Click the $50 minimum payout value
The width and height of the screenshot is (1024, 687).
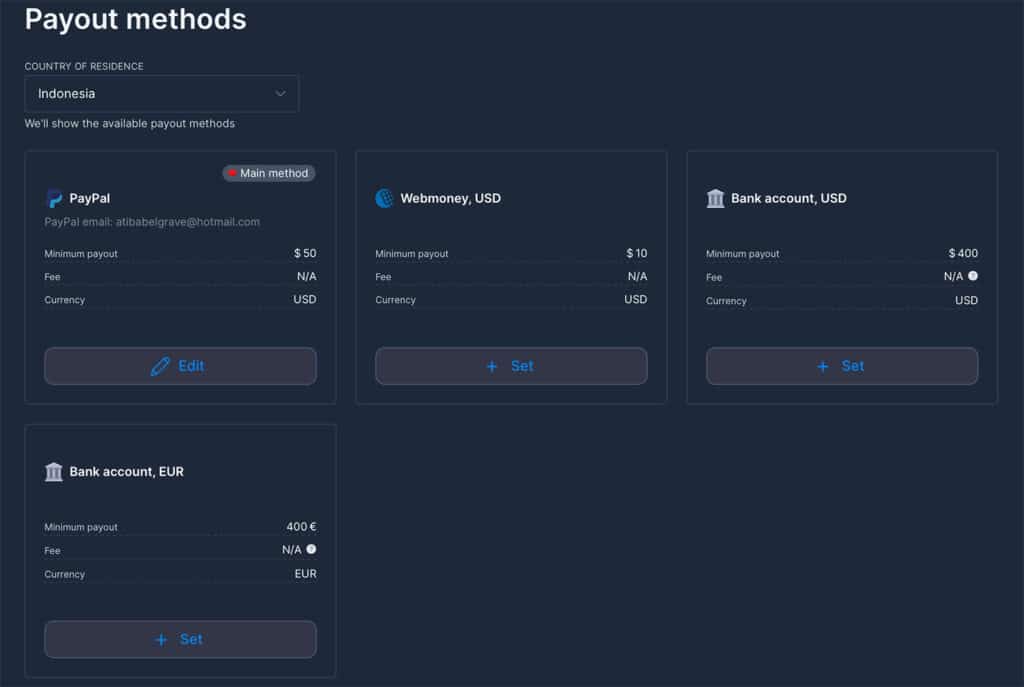pyautogui.click(x=305, y=254)
